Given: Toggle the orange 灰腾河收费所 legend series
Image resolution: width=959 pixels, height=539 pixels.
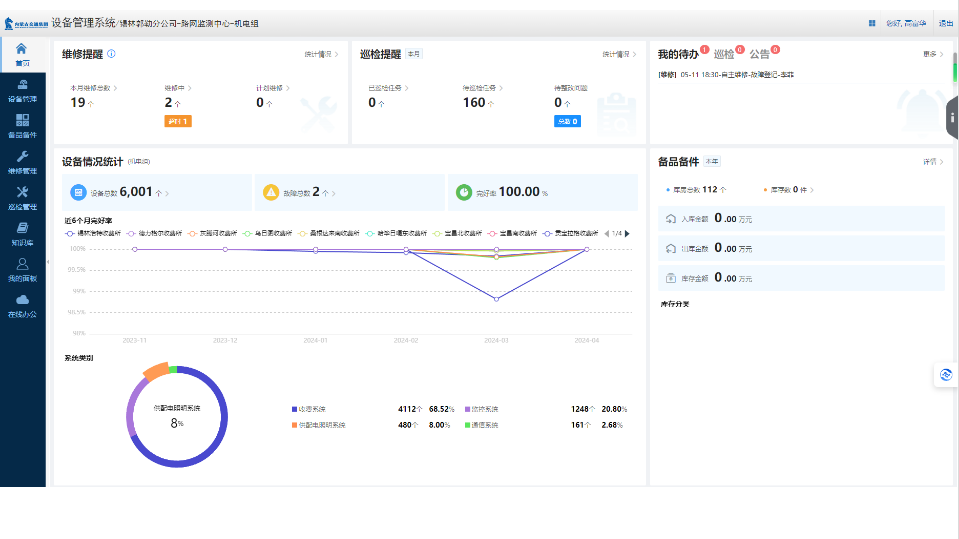Looking at the screenshot, I should (212, 233).
